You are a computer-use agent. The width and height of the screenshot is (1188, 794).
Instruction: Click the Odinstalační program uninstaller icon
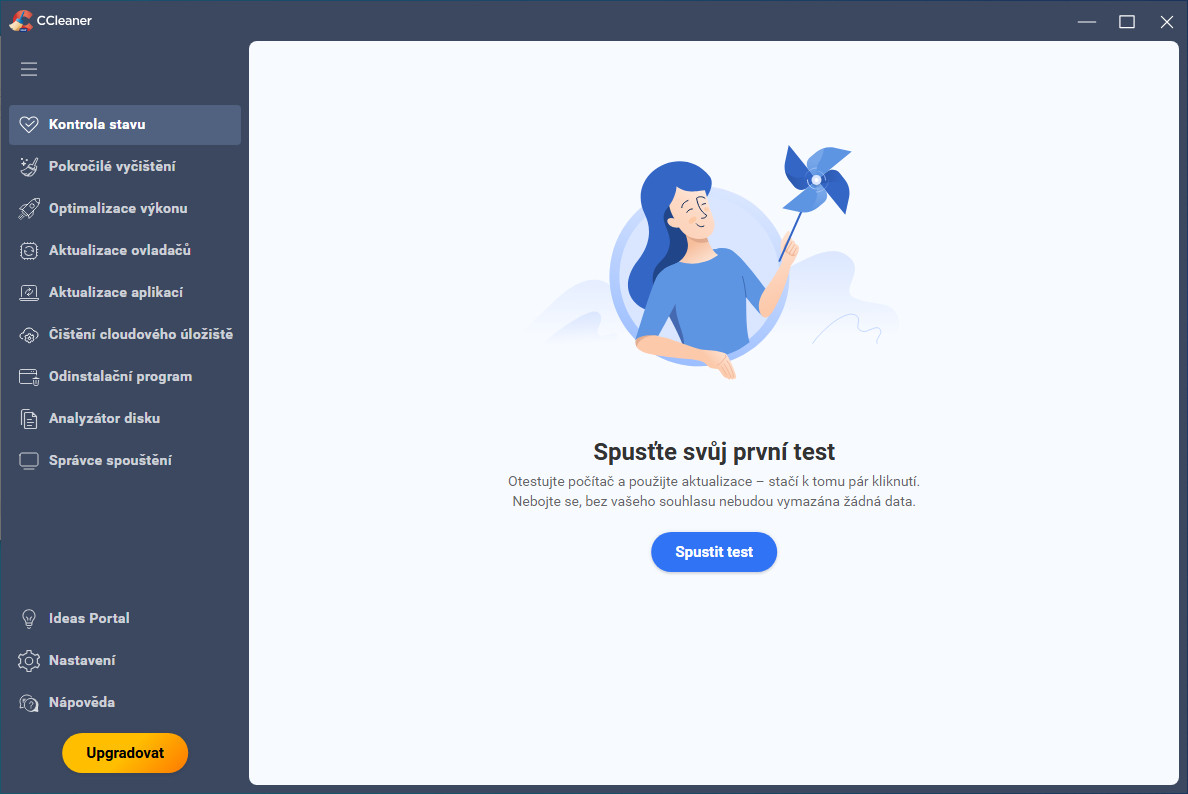29,377
